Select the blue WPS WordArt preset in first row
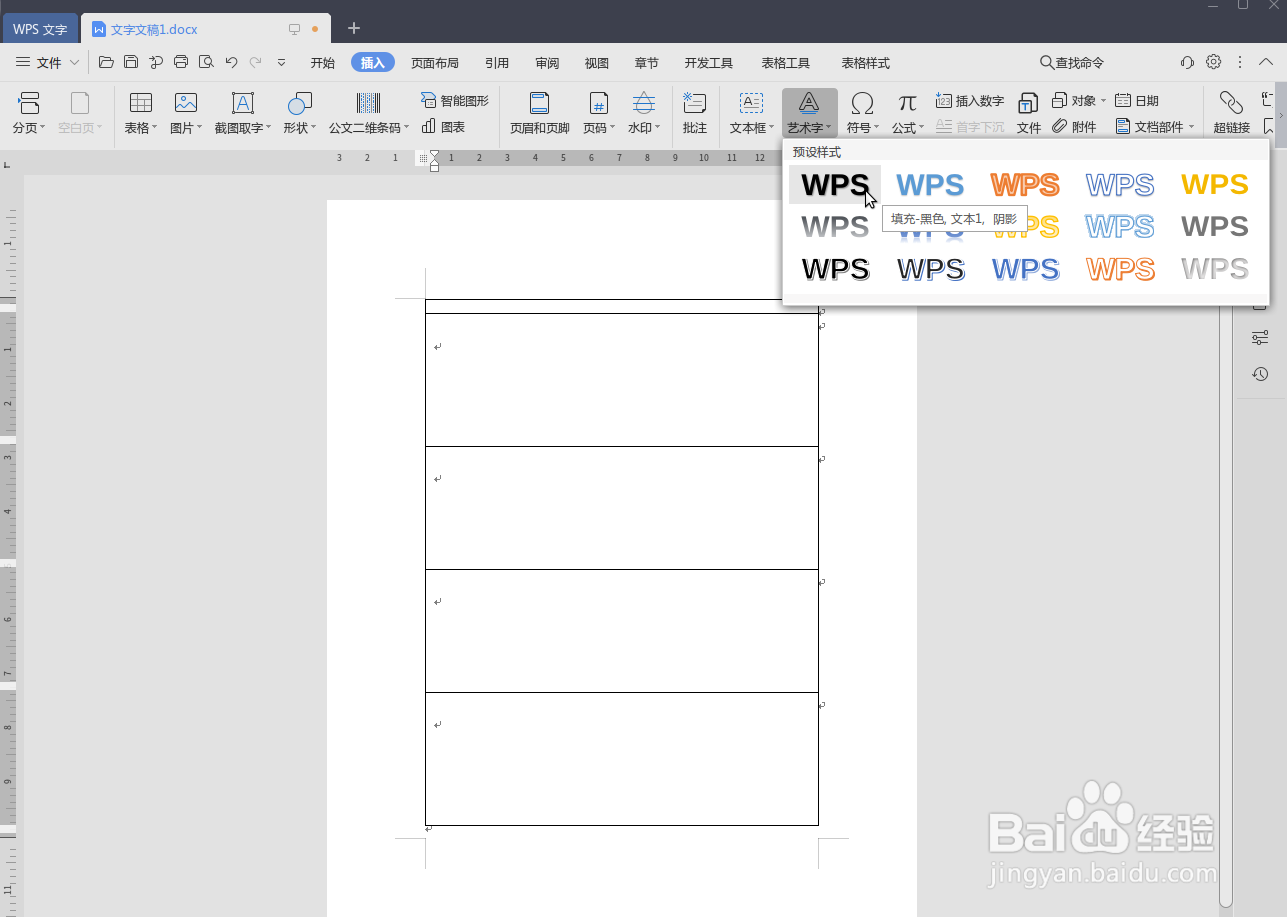This screenshot has width=1287, height=917. tap(930, 185)
